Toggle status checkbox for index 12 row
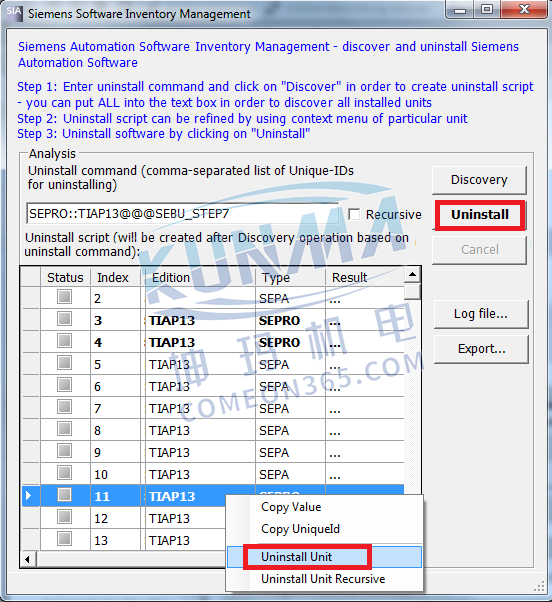 64,516
